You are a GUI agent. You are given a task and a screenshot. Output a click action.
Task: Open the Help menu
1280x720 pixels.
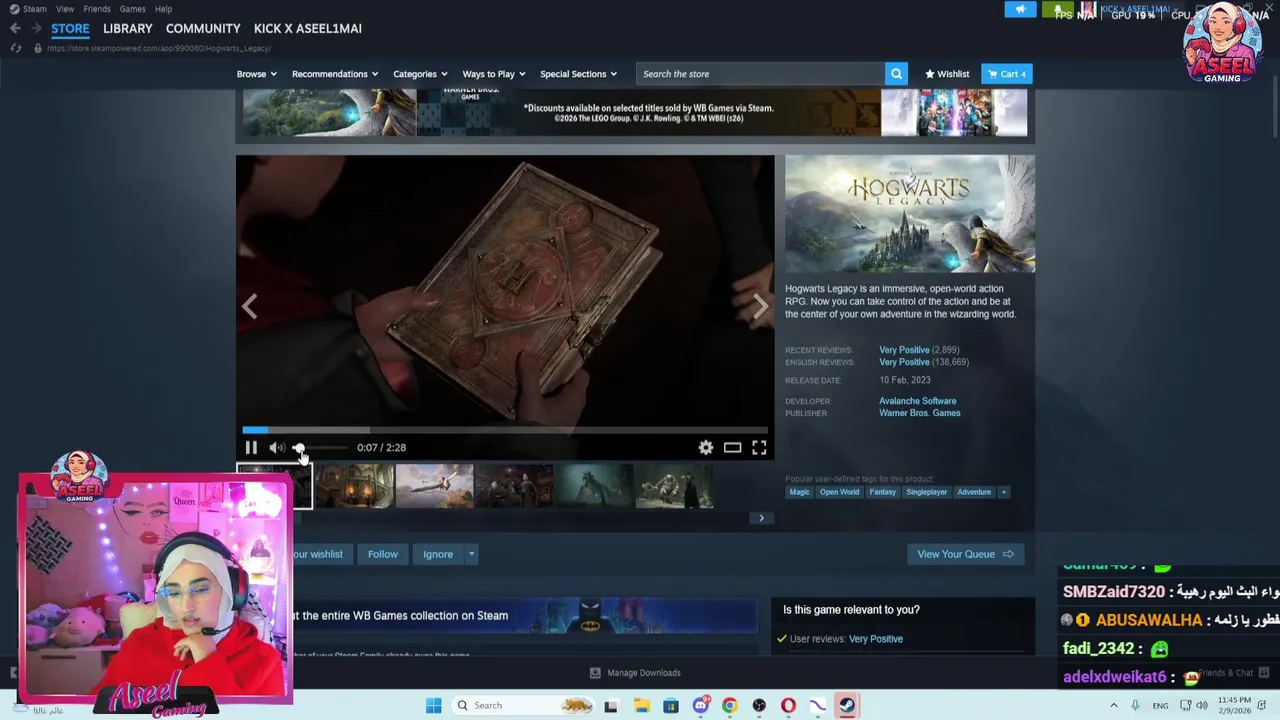tap(163, 9)
